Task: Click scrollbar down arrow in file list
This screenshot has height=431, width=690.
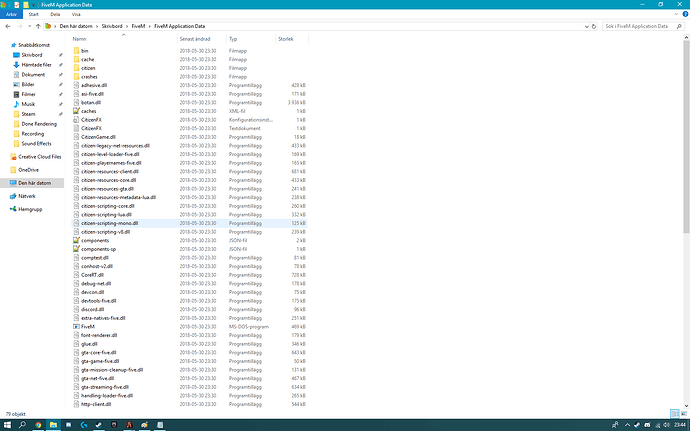Action: click(x=686, y=405)
